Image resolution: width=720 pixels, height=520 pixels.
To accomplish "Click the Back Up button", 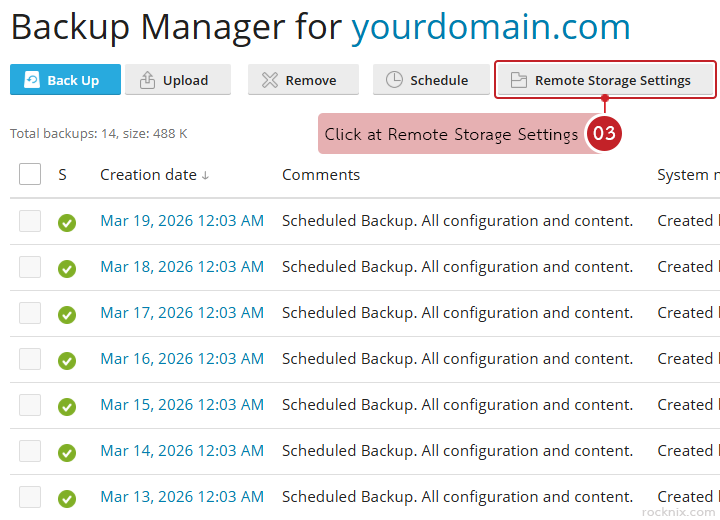I will coord(65,80).
